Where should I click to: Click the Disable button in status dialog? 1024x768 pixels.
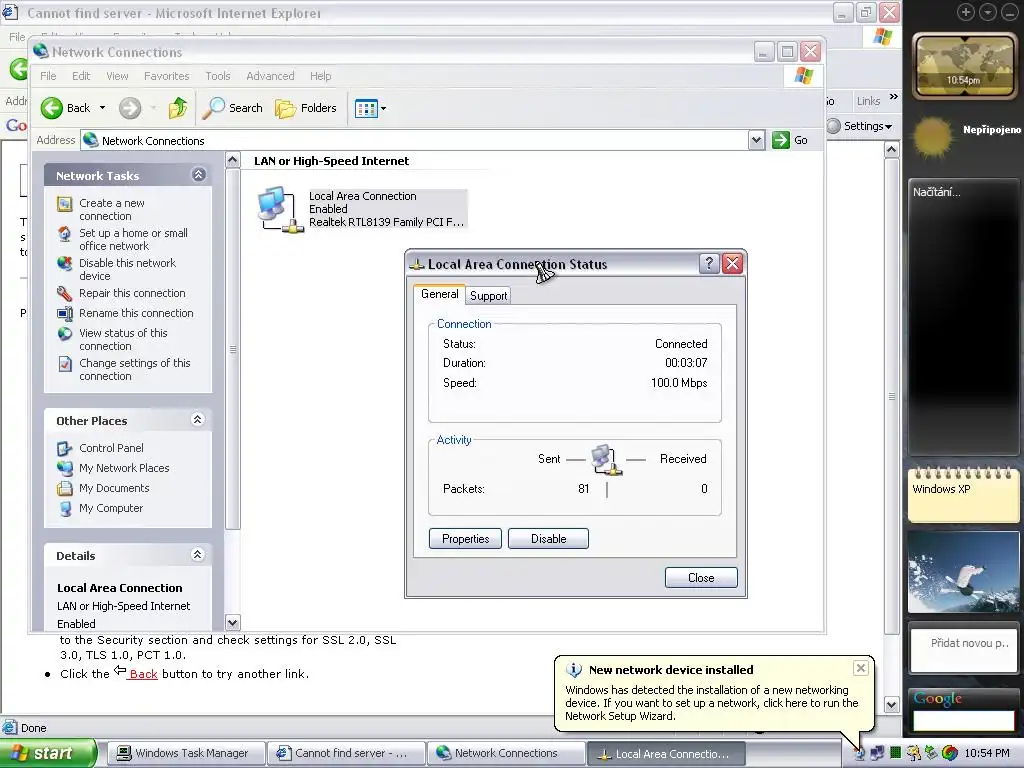click(x=548, y=538)
